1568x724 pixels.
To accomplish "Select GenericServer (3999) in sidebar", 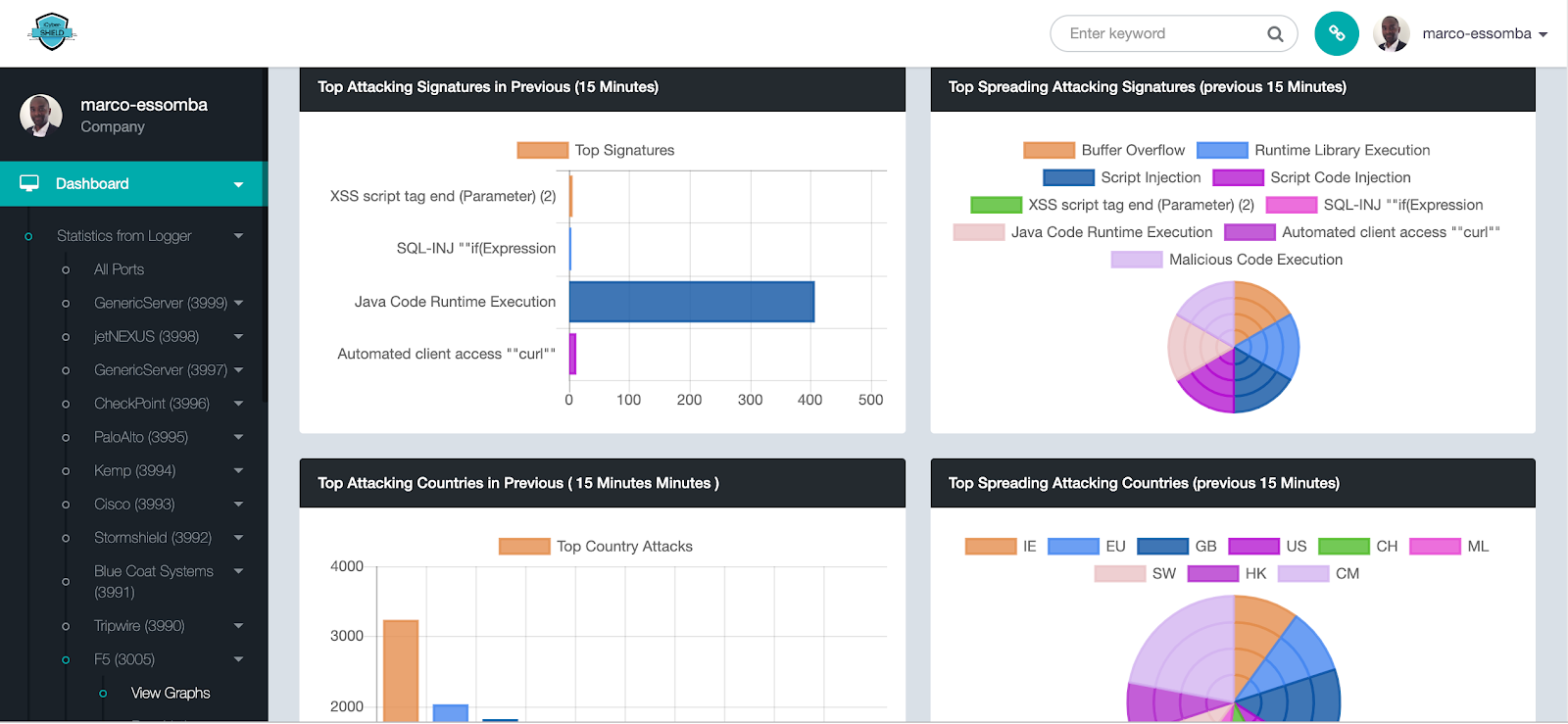I will click(x=161, y=303).
